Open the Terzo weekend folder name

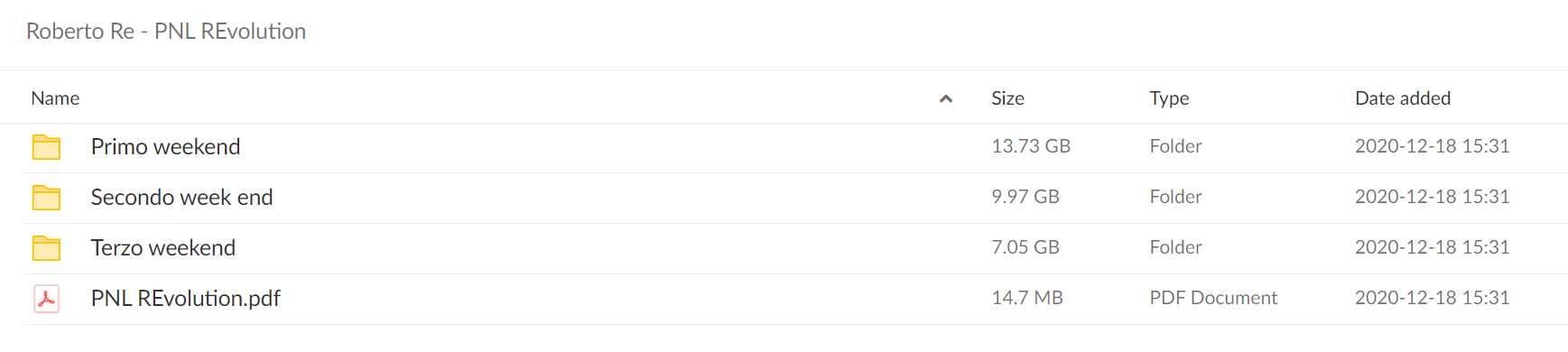[162, 248]
